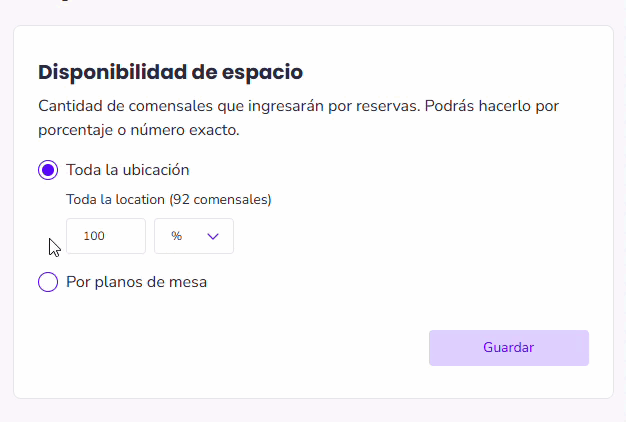
Task: Click the % symbol inside the combo box
Action: click(x=176, y=236)
